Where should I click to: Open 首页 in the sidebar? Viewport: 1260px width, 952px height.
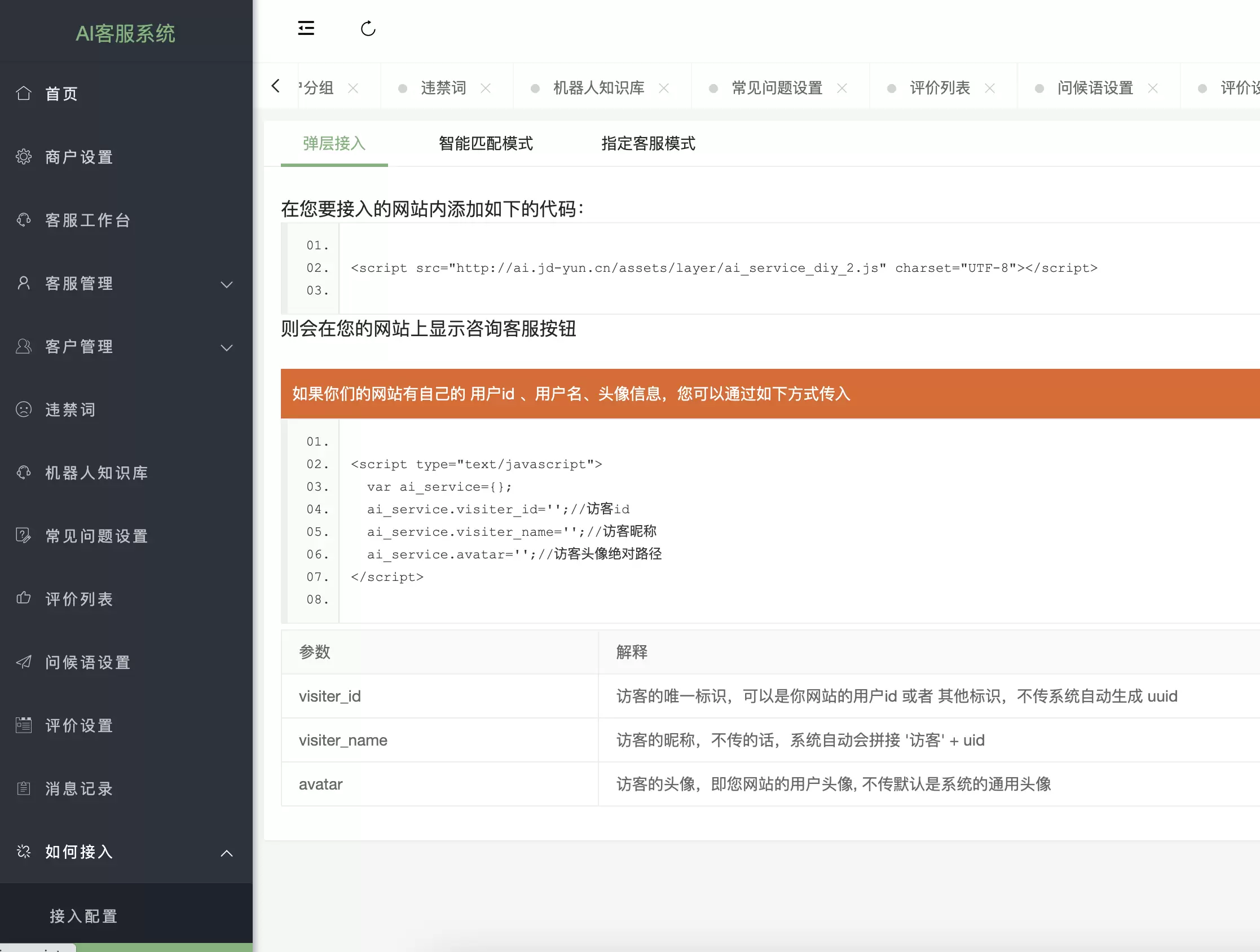[126, 94]
